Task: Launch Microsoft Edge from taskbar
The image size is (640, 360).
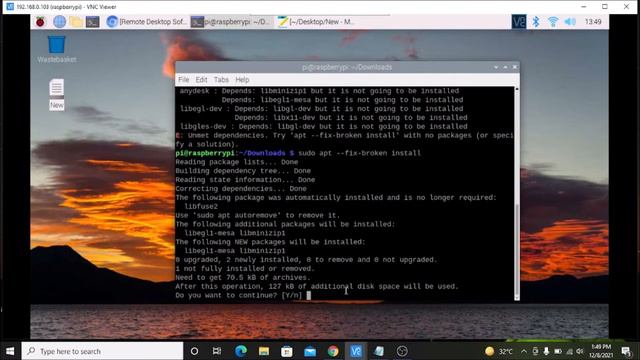Action: (x=241, y=351)
